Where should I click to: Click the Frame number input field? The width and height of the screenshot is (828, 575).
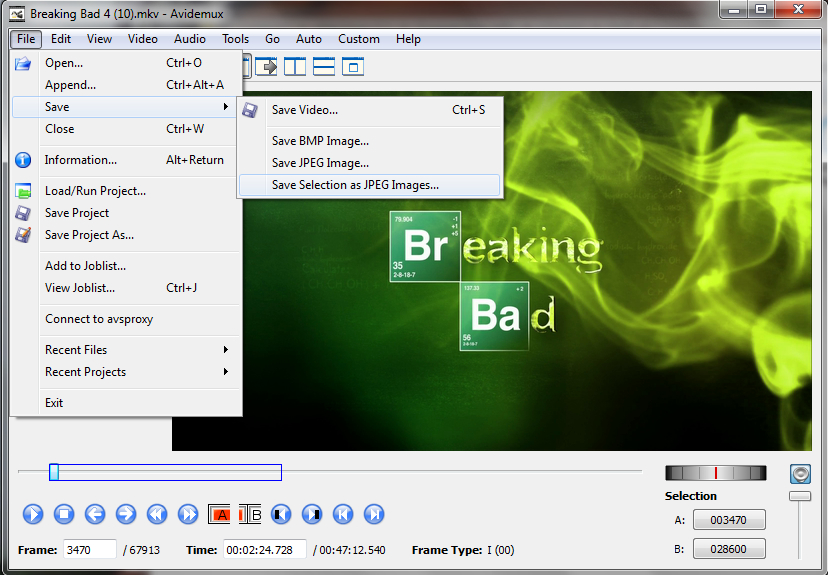(90, 550)
